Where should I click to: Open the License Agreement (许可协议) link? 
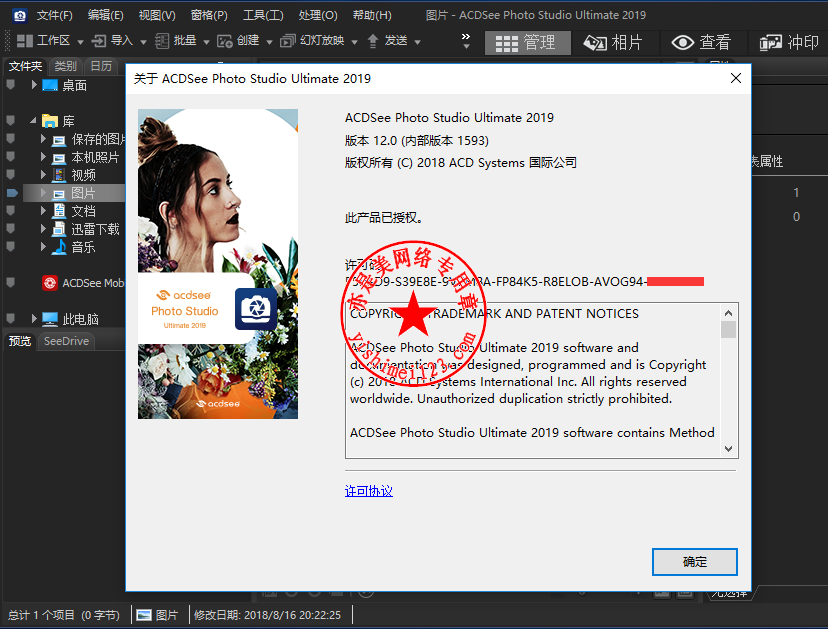369,491
